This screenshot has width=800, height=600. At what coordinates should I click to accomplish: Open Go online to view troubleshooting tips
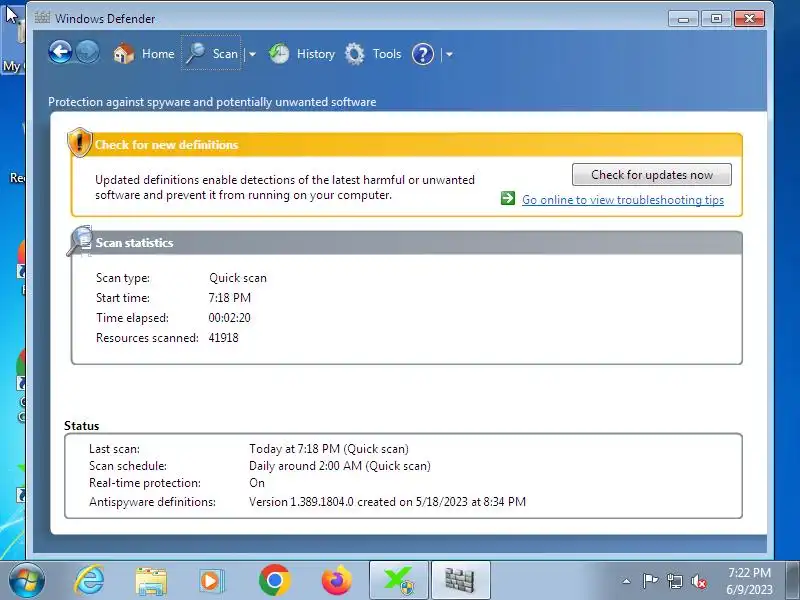(622, 199)
